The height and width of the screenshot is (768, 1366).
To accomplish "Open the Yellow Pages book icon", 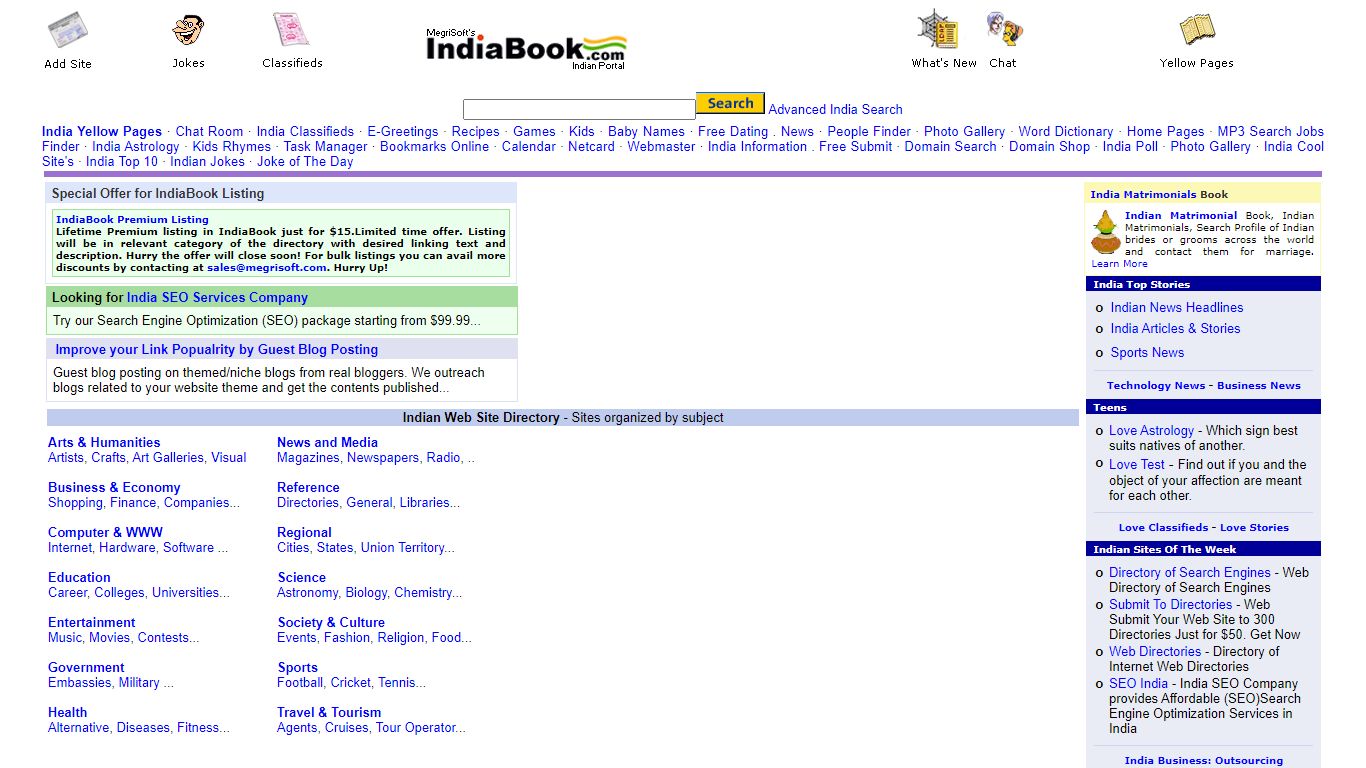I will coord(1196,30).
